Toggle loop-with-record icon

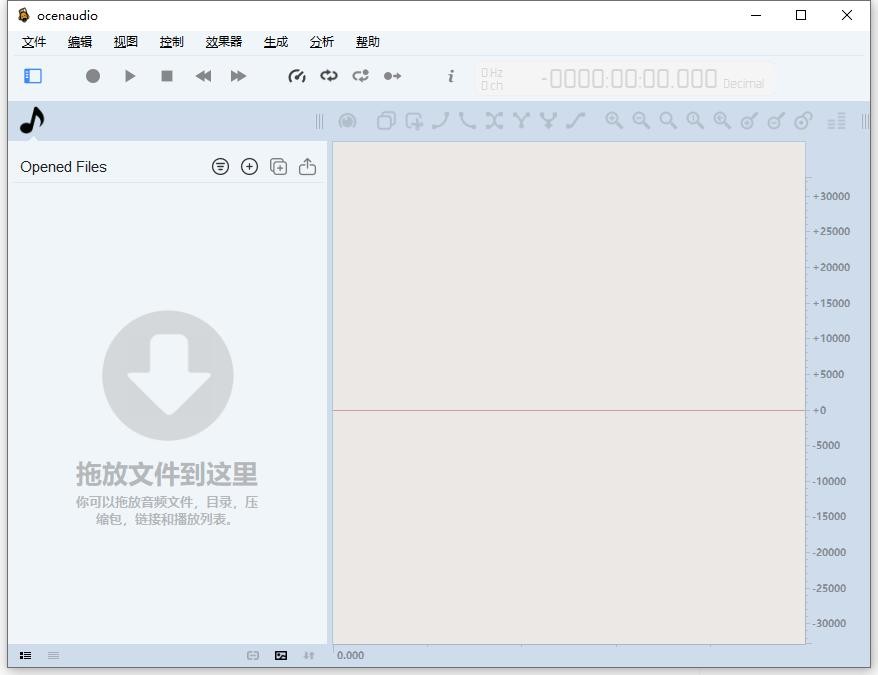[361, 76]
